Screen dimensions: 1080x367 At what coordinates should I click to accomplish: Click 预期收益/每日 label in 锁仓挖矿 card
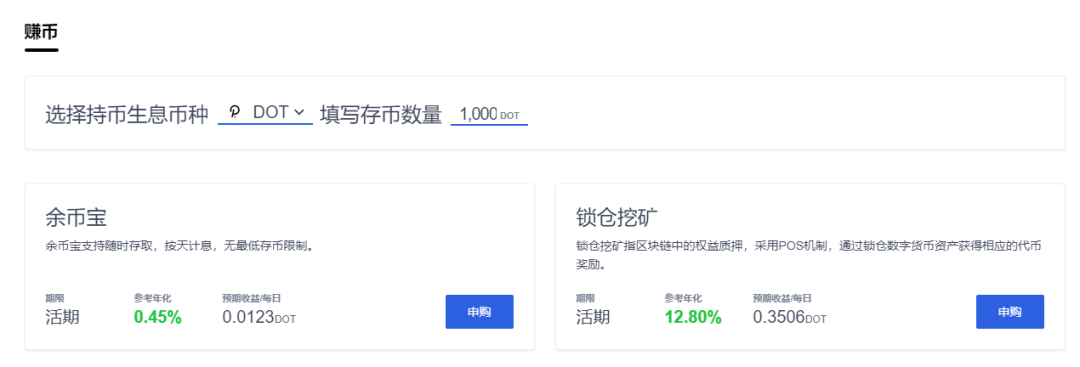click(782, 298)
